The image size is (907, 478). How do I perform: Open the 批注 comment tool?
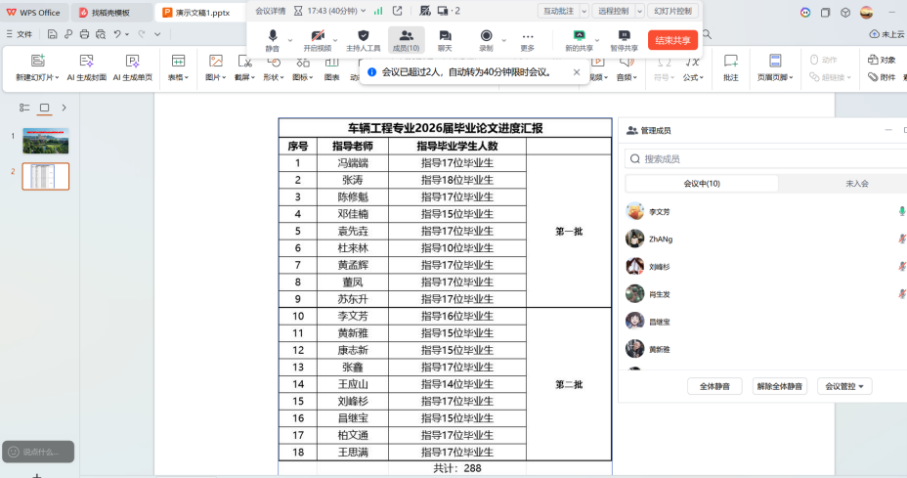(731, 62)
